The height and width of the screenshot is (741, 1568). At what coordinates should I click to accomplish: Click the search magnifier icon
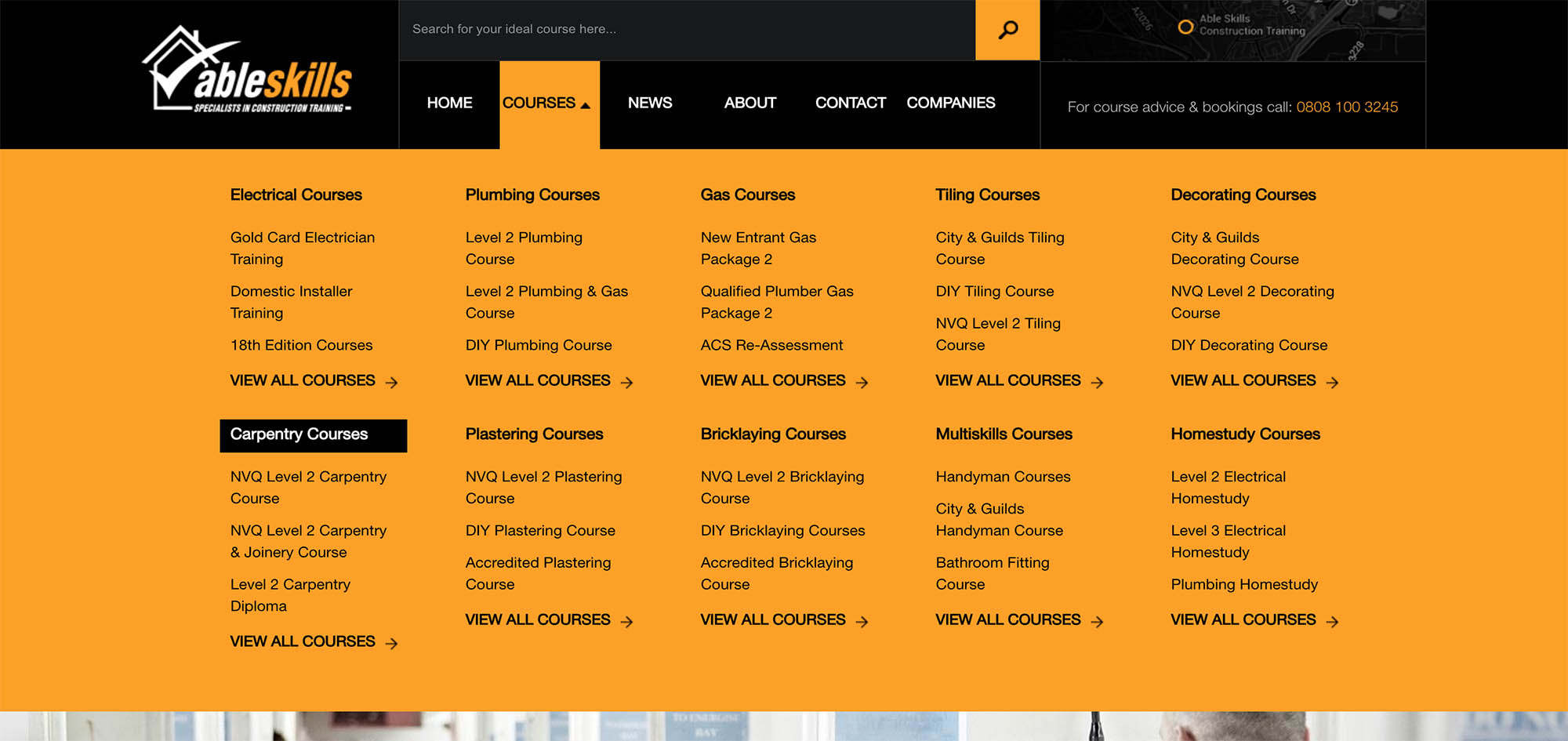tap(1007, 29)
